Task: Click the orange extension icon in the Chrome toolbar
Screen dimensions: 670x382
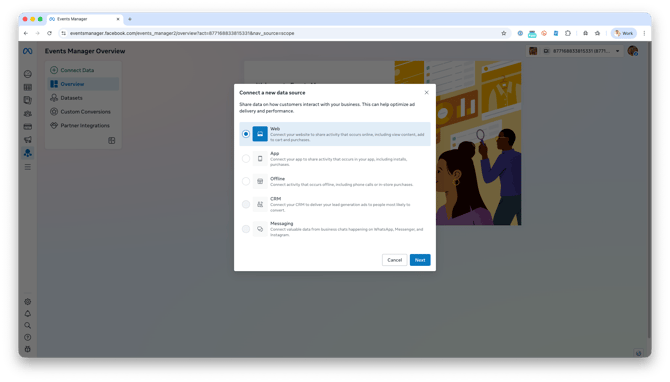Action: tap(544, 33)
